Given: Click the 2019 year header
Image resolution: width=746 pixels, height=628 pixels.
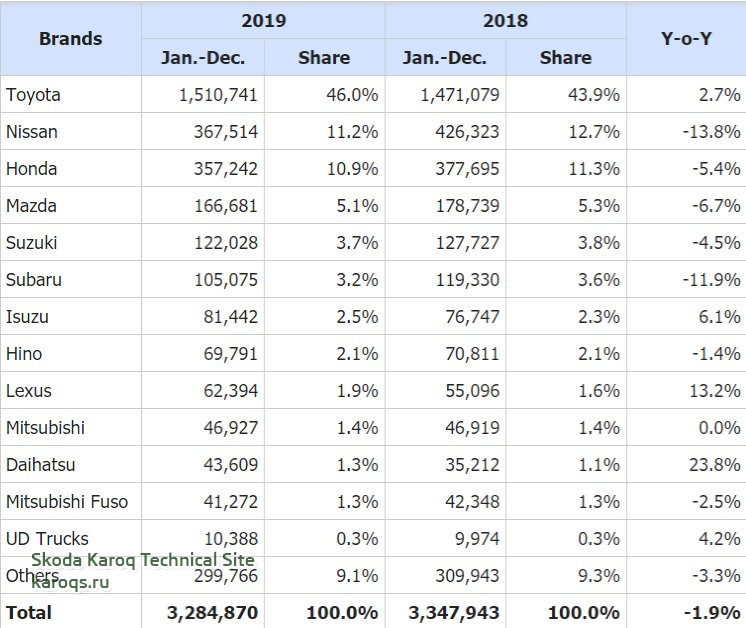Looking at the screenshot, I should pyautogui.click(x=264, y=20).
